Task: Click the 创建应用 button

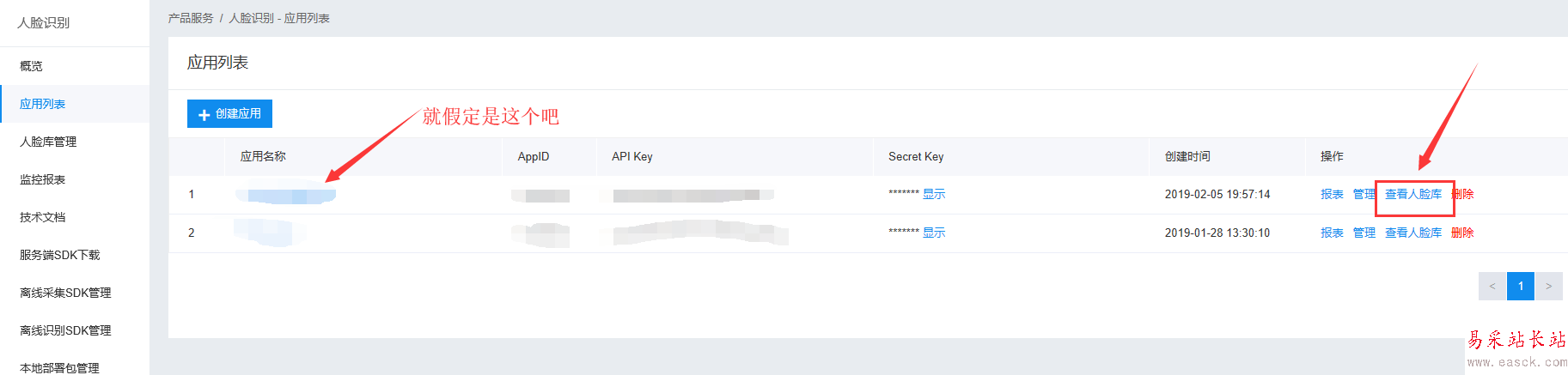Action: pos(229,114)
